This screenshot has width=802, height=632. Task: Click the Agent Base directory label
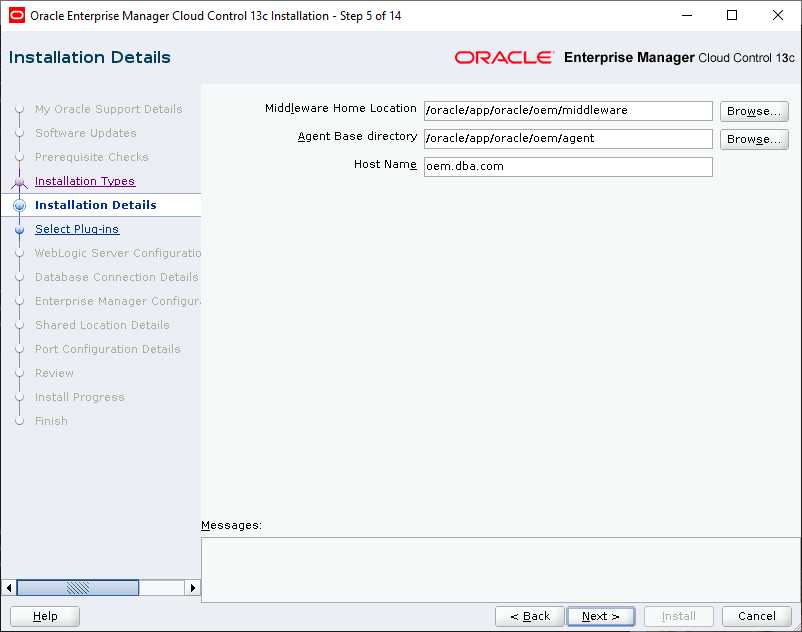click(x=357, y=137)
